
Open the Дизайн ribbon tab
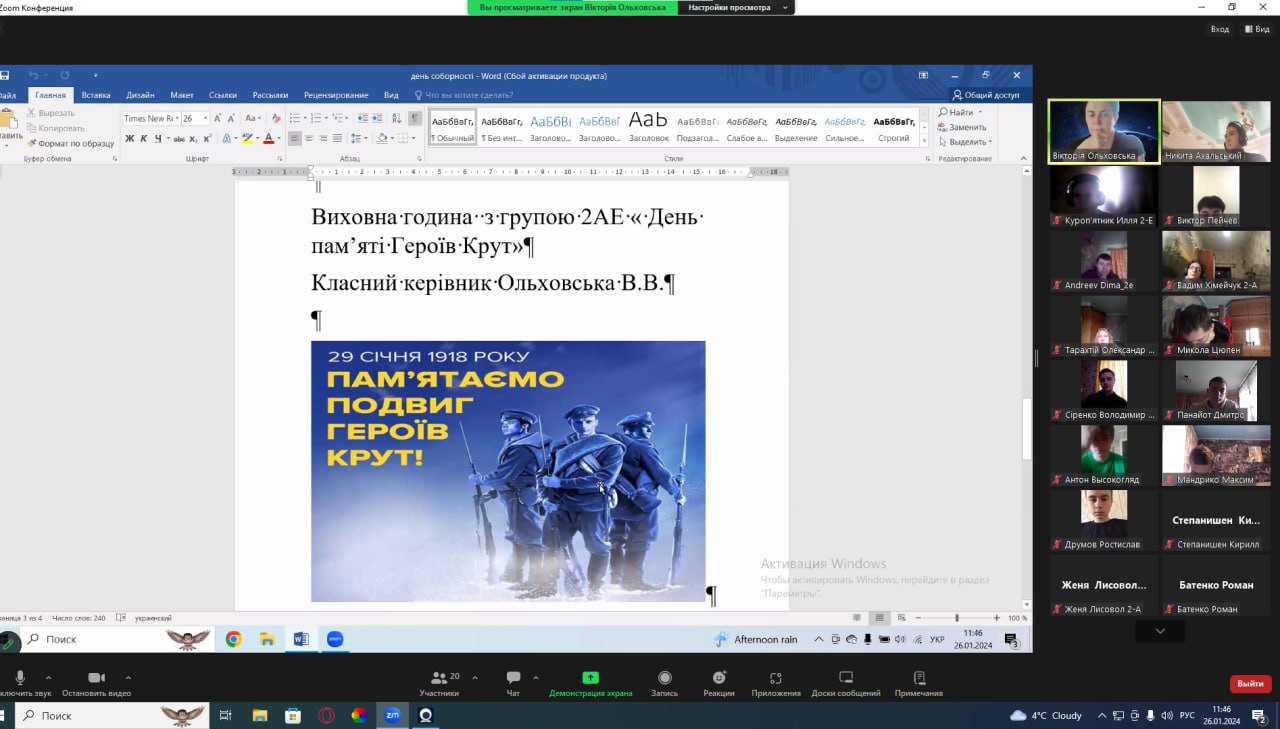[x=140, y=95]
